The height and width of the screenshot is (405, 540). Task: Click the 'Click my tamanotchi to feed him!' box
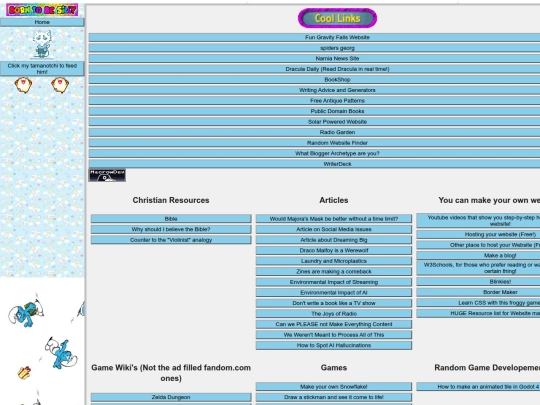(42, 69)
